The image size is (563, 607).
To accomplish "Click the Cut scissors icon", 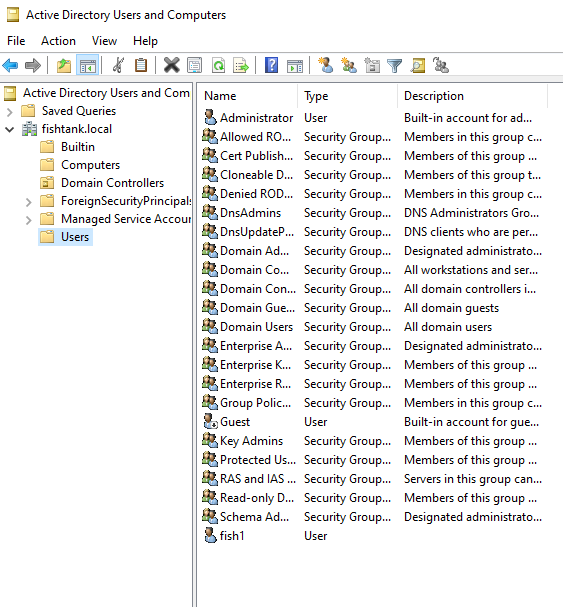I will (118, 65).
